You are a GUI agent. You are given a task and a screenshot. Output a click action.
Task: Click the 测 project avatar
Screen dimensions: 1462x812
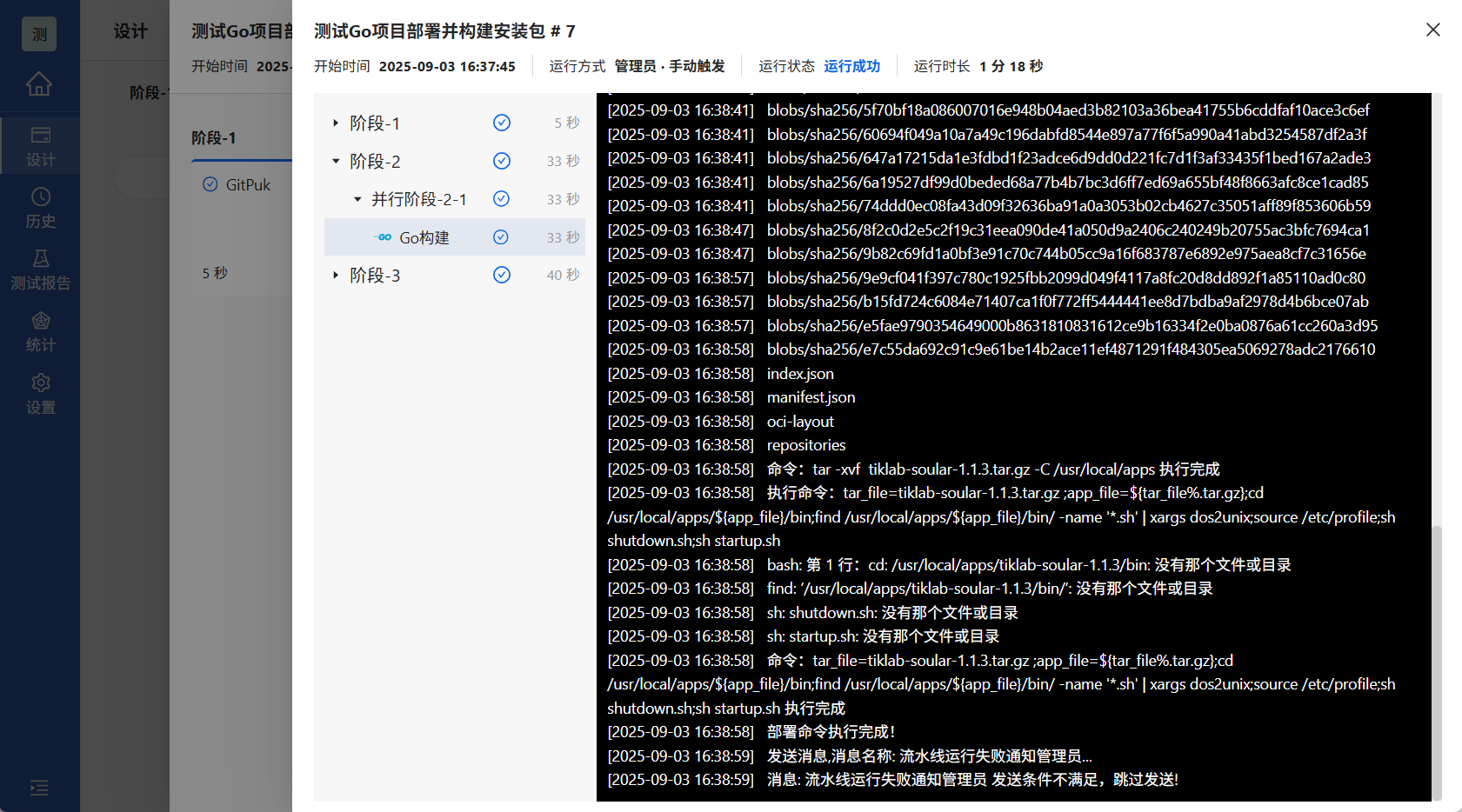pyautogui.click(x=39, y=34)
